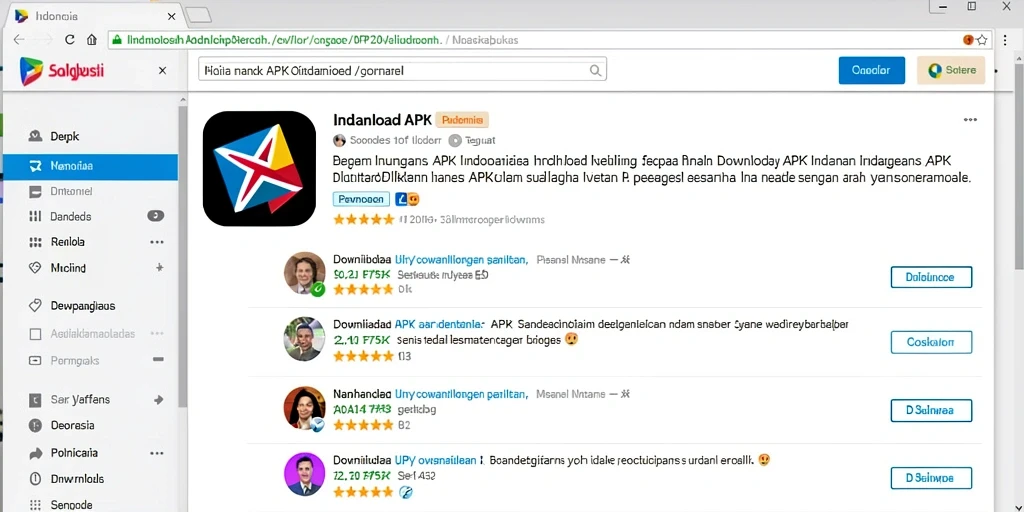Close the sidebar with the X icon
The height and width of the screenshot is (512, 1024).
(x=162, y=71)
